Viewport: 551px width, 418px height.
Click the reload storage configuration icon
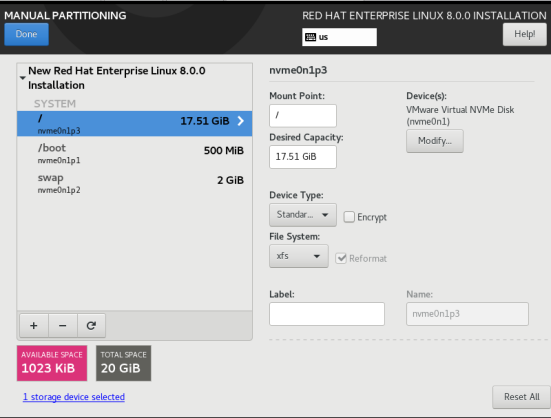pos(91,326)
